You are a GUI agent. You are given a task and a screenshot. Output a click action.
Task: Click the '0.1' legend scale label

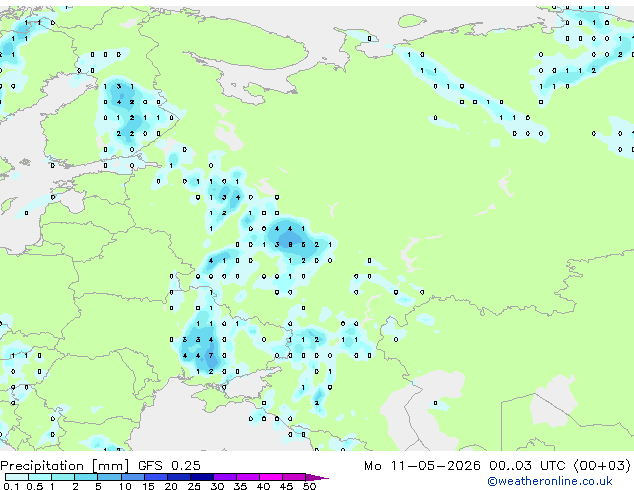[12, 486]
